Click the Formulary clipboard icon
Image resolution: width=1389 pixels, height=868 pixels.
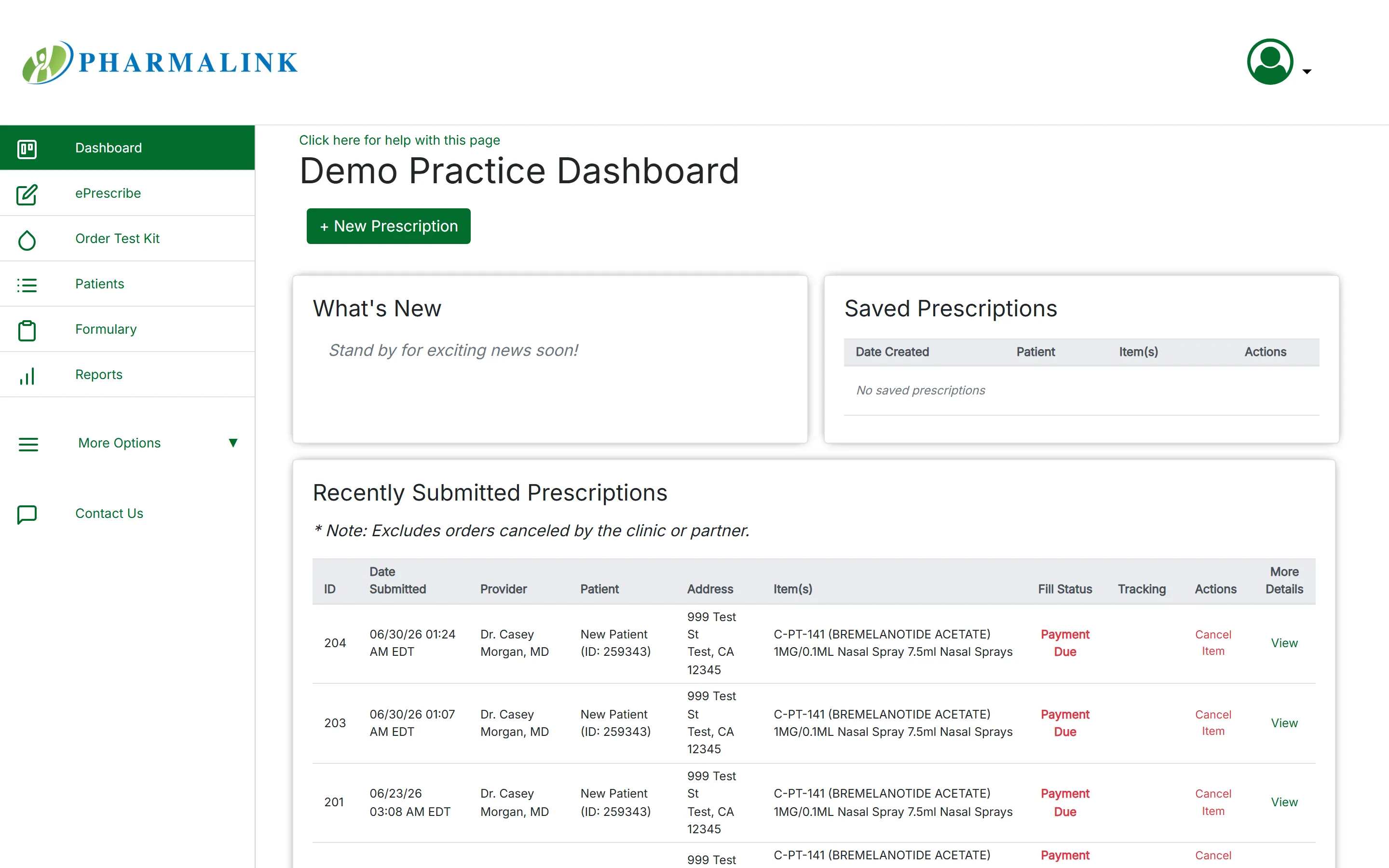(27, 330)
